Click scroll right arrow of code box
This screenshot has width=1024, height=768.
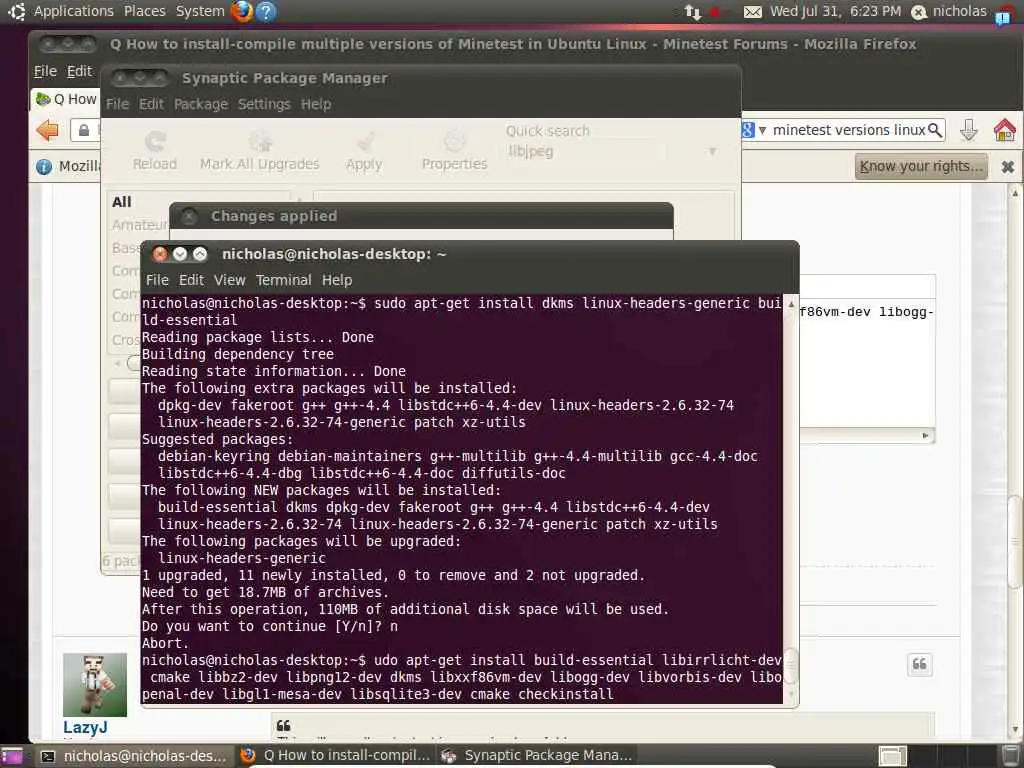[x=925, y=436]
